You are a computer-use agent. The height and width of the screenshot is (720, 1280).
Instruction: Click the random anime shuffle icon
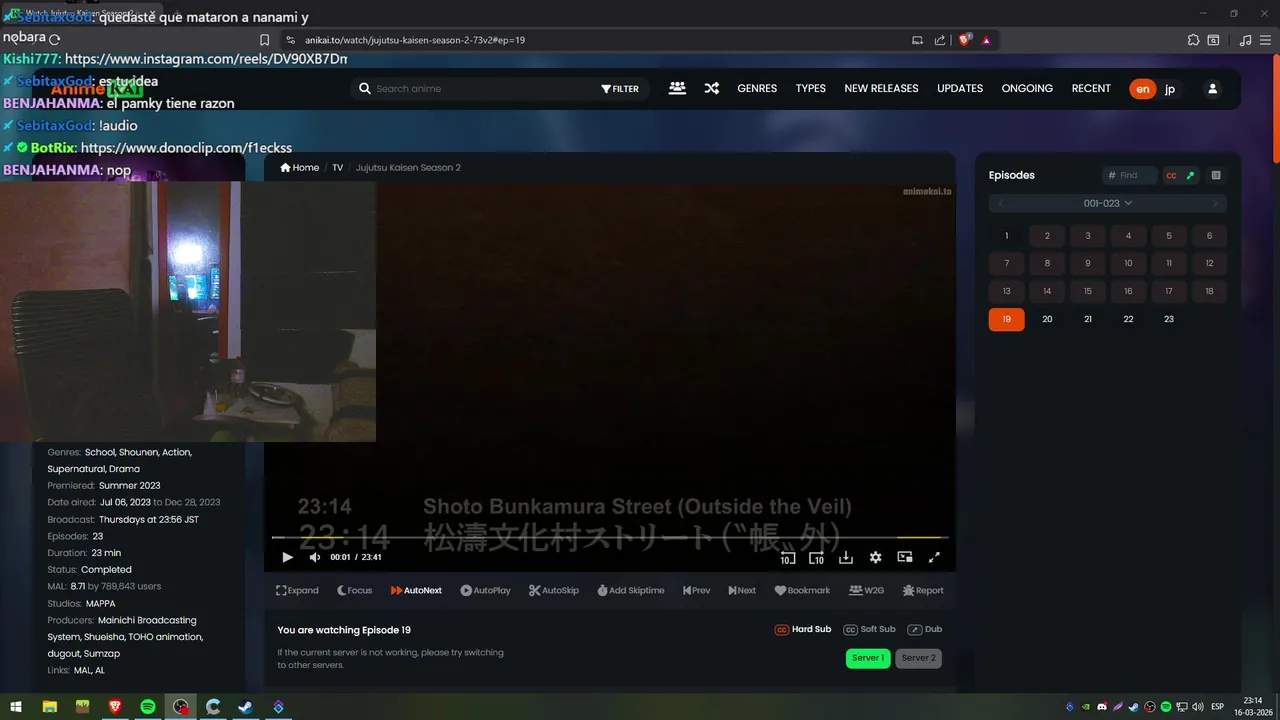[711, 88]
